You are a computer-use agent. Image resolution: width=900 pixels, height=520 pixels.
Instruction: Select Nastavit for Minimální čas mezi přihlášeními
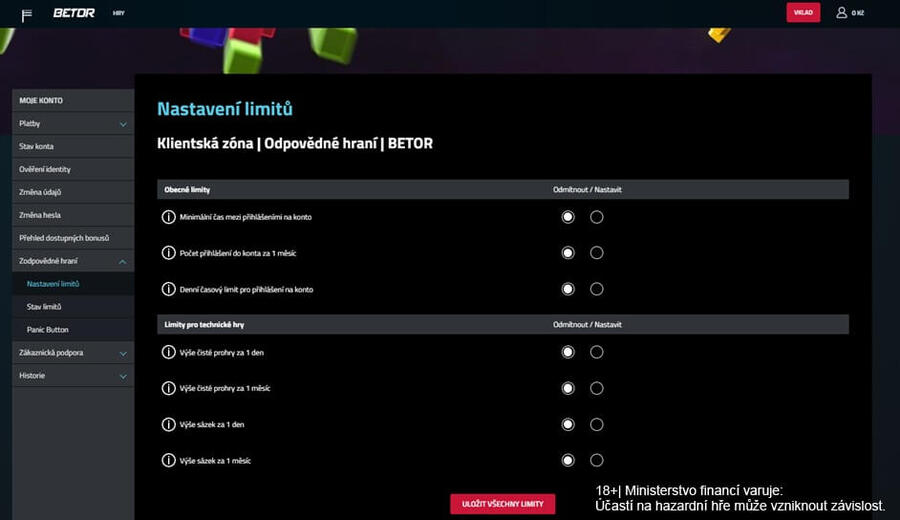coord(596,217)
